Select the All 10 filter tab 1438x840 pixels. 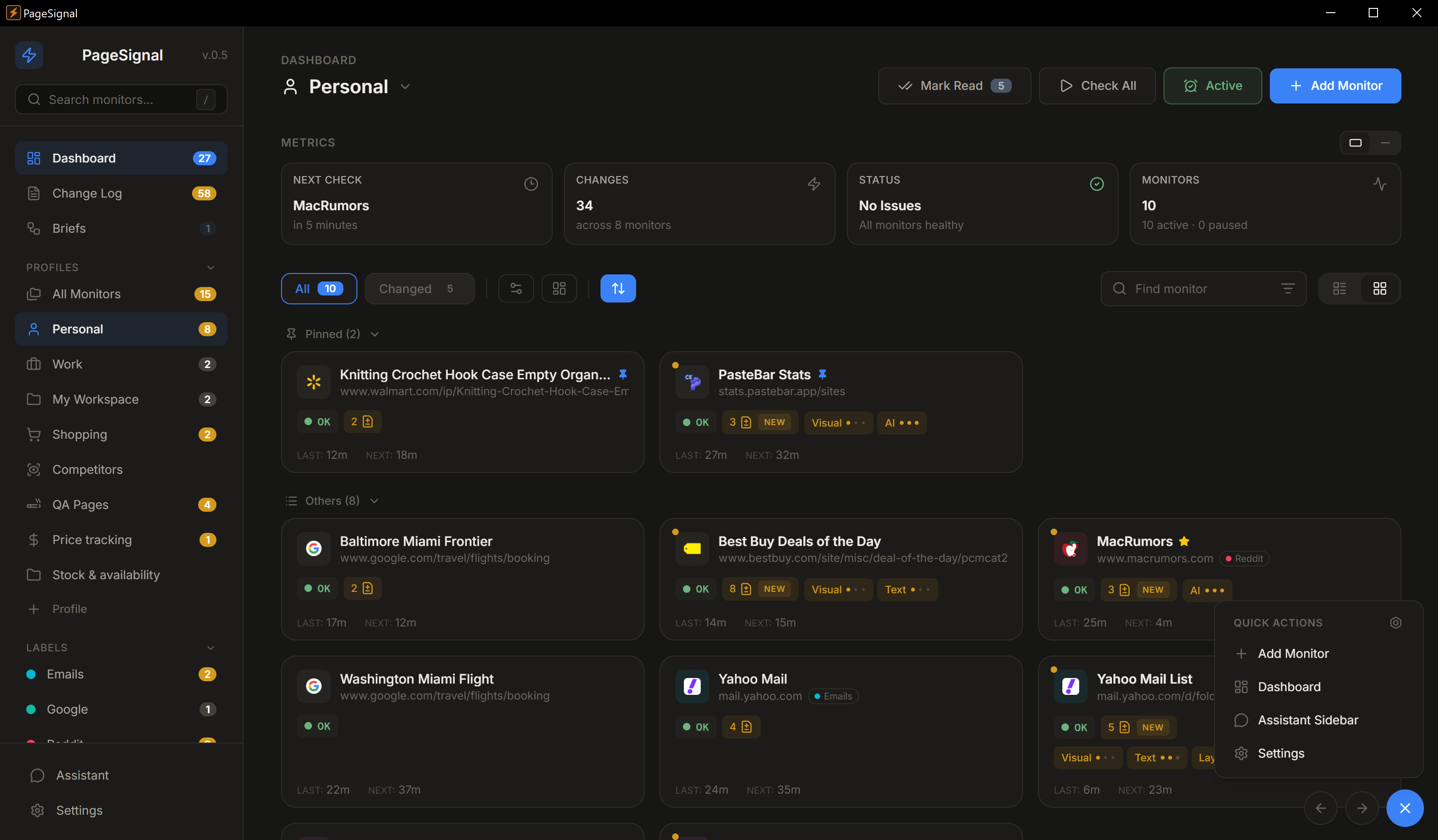click(319, 288)
